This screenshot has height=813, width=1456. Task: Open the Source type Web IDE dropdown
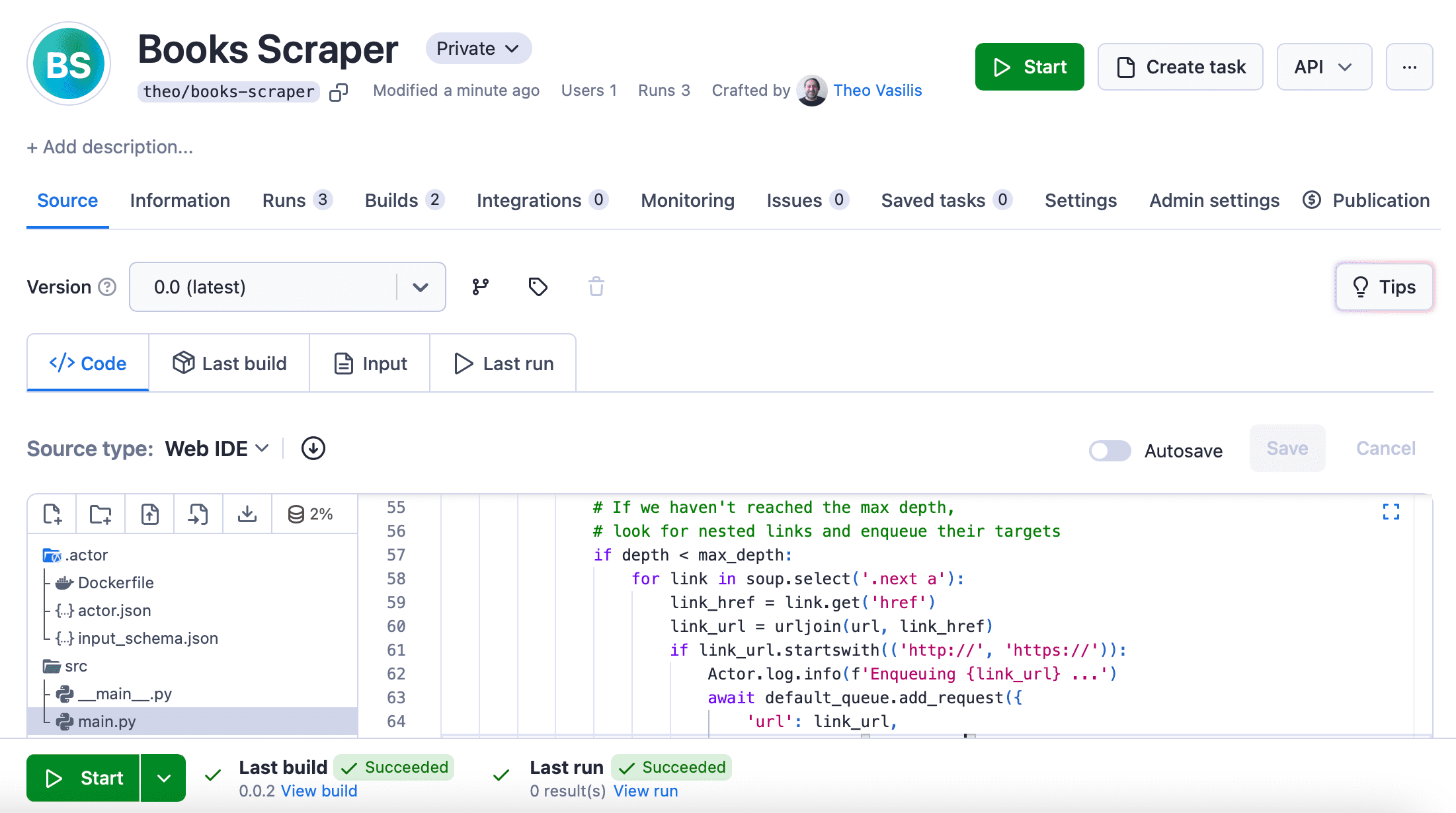click(216, 448)
